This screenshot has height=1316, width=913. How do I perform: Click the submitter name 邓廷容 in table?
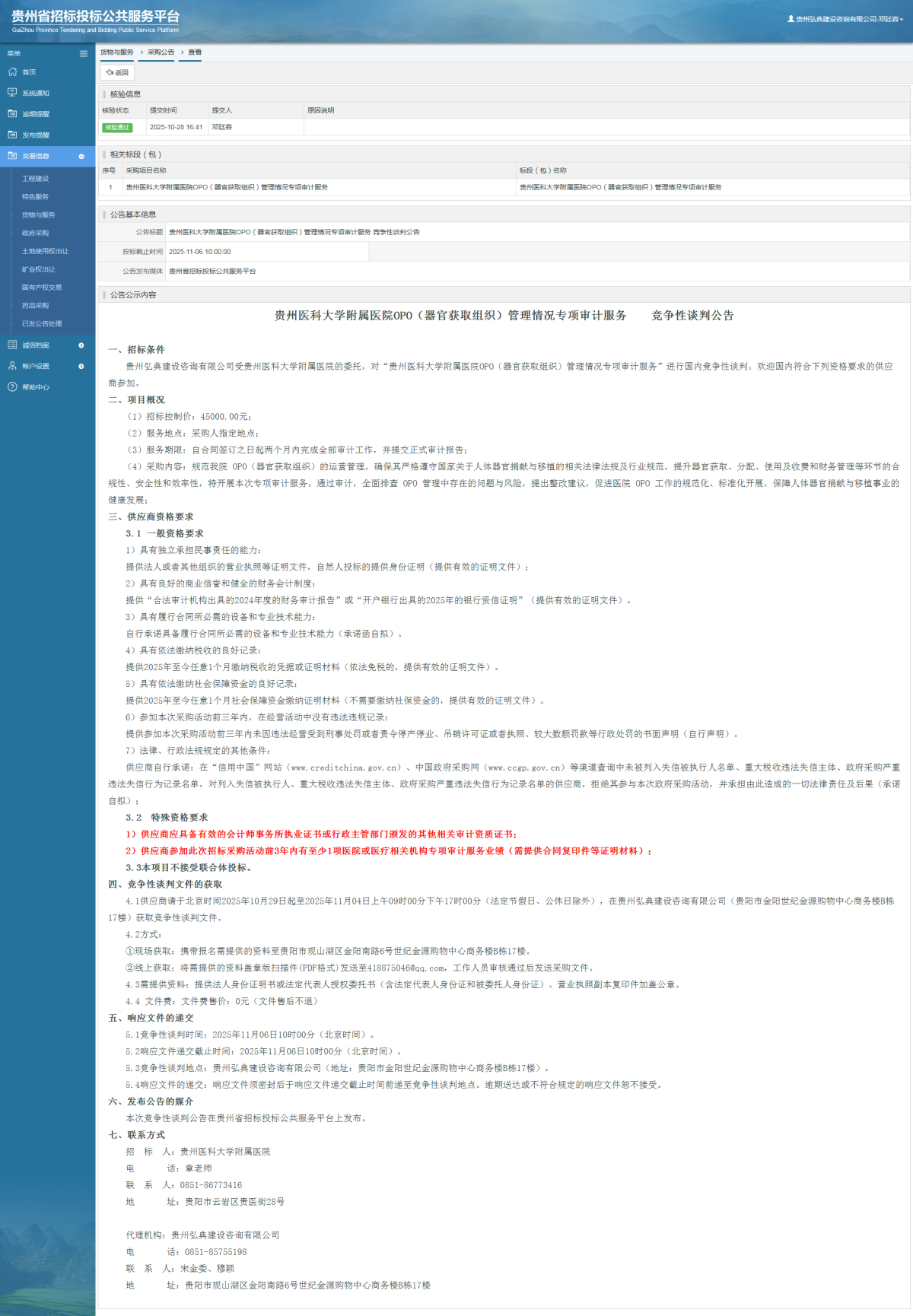click(x=222, y=127)
